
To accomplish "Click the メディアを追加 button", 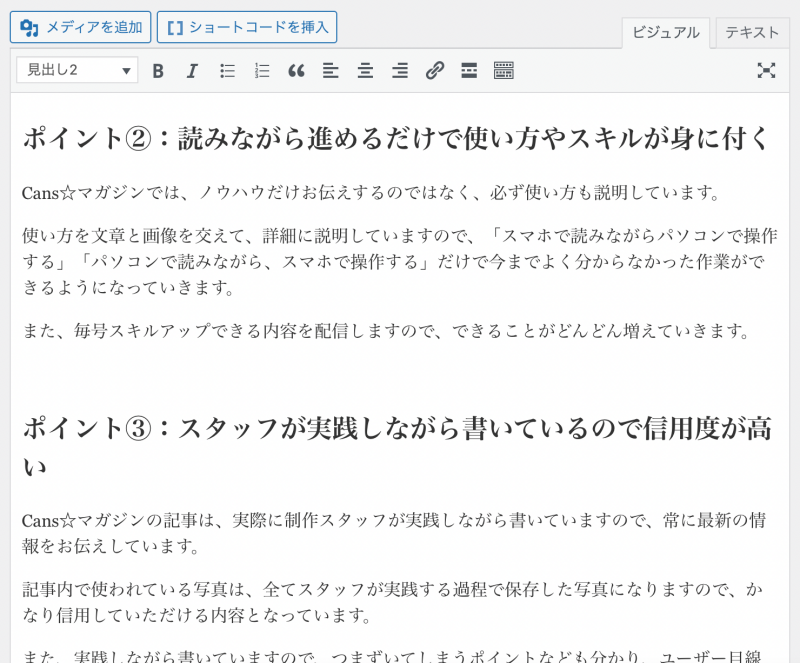I will click(x=80, y=27).
